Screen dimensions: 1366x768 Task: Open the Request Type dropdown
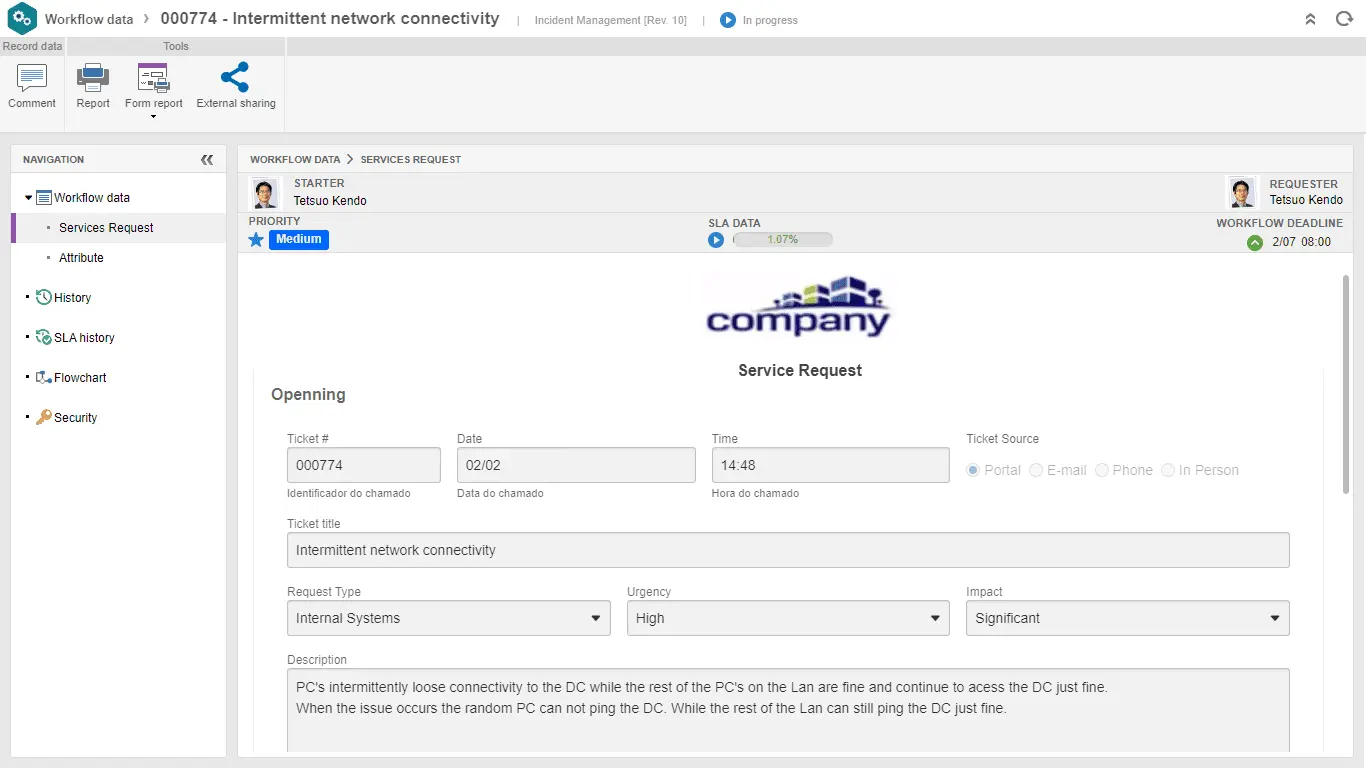coord(448,618)
